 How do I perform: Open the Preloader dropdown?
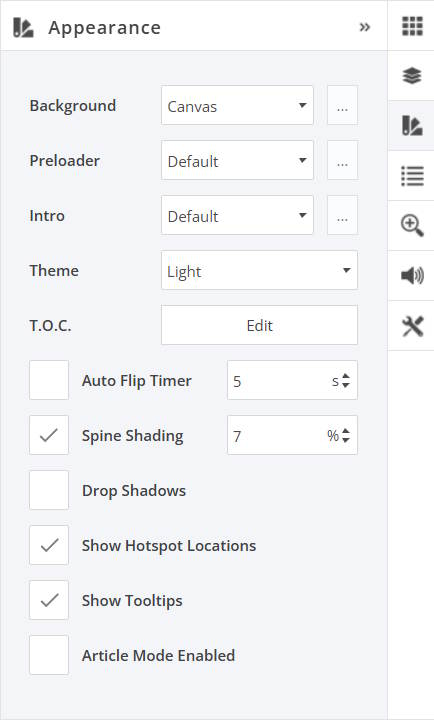pos(237,160)
